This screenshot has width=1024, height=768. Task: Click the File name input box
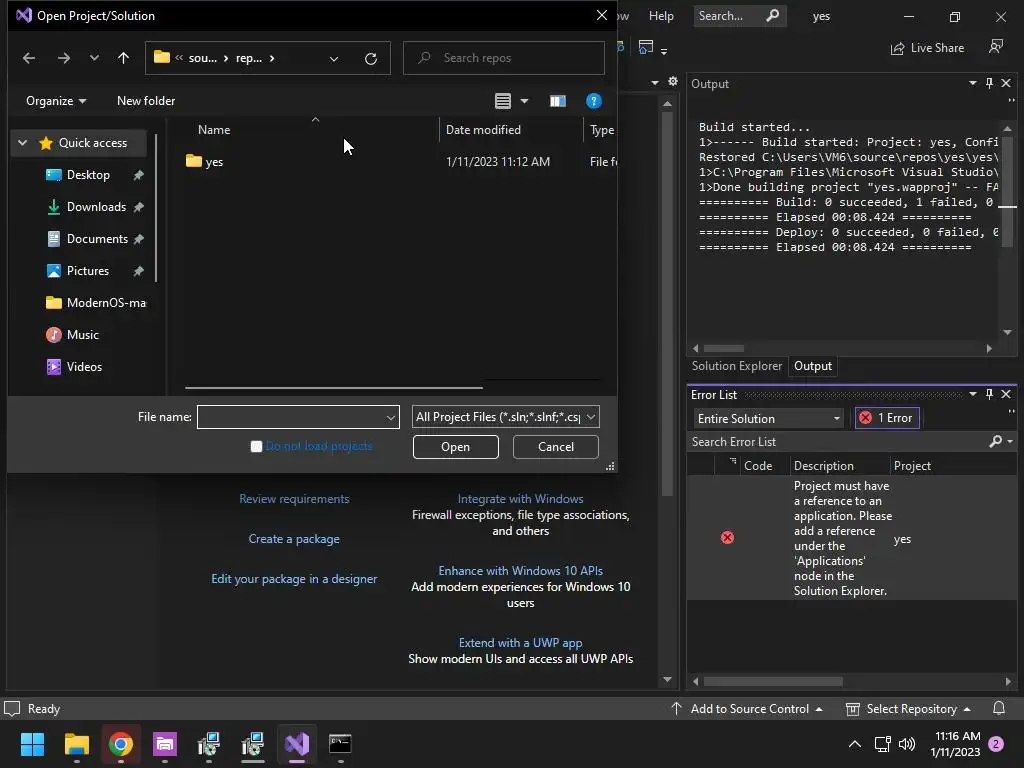291,417
